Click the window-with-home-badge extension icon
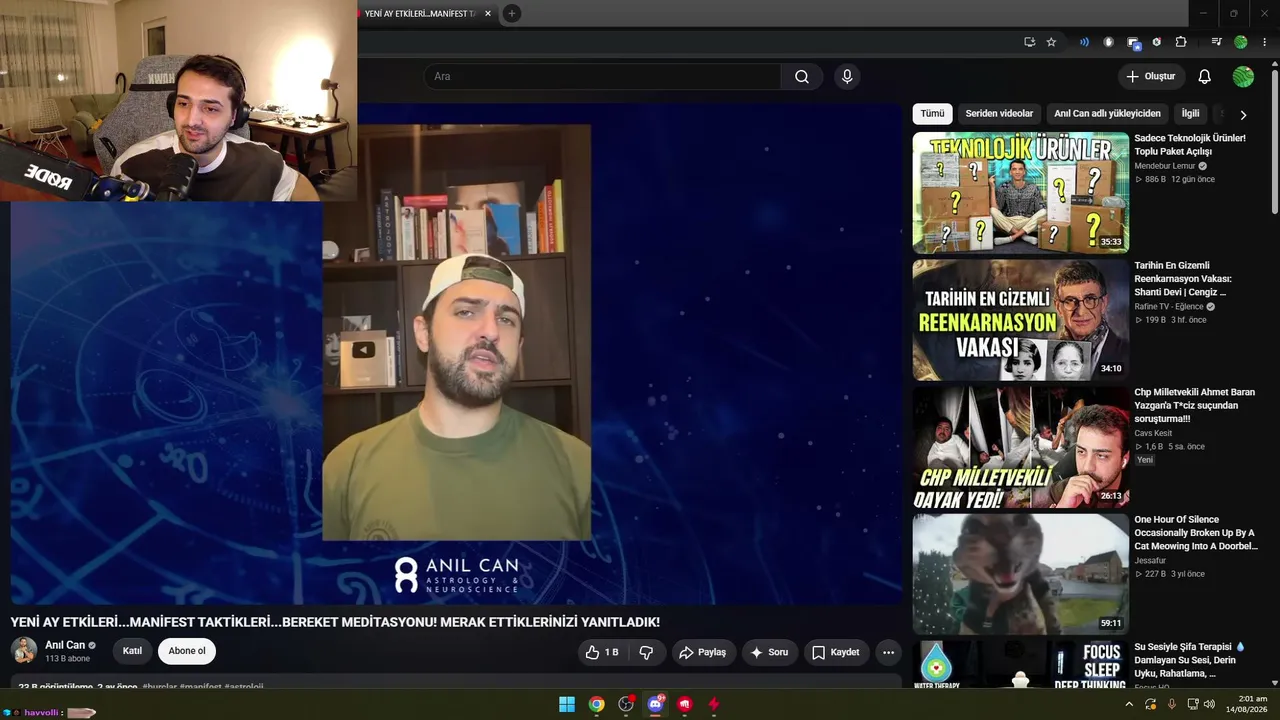The width and height of the screenshot is (1280, 720). tap(1133, 42)
